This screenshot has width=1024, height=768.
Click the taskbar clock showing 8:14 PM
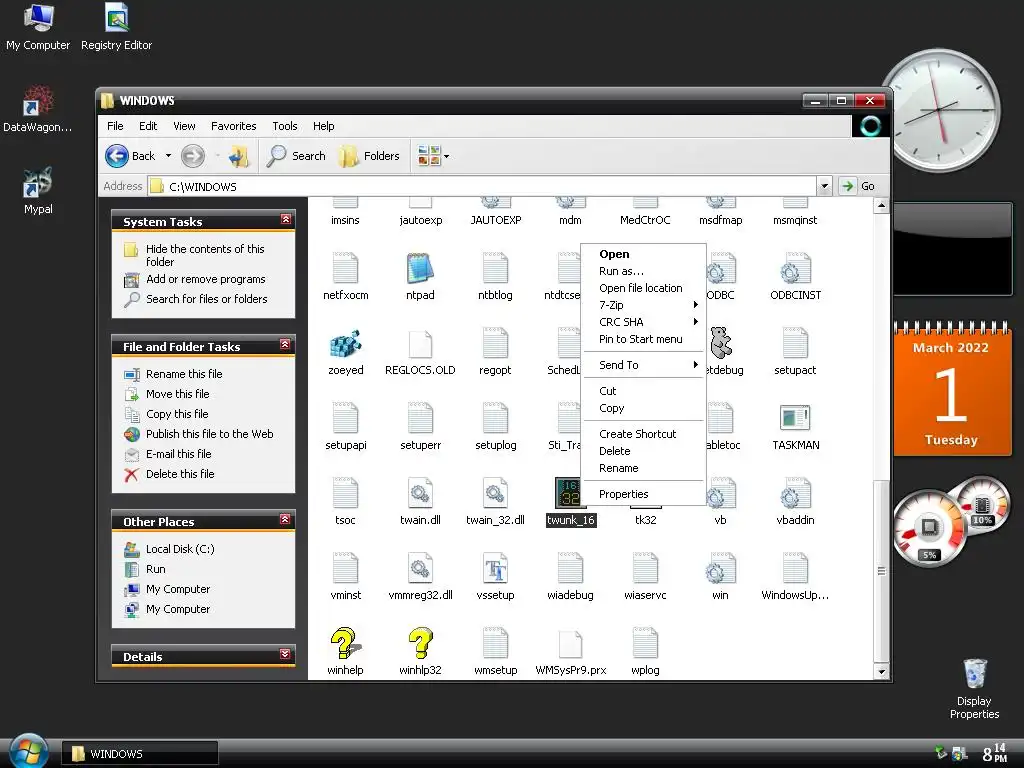pyautogui.click(x=995, y=753)
